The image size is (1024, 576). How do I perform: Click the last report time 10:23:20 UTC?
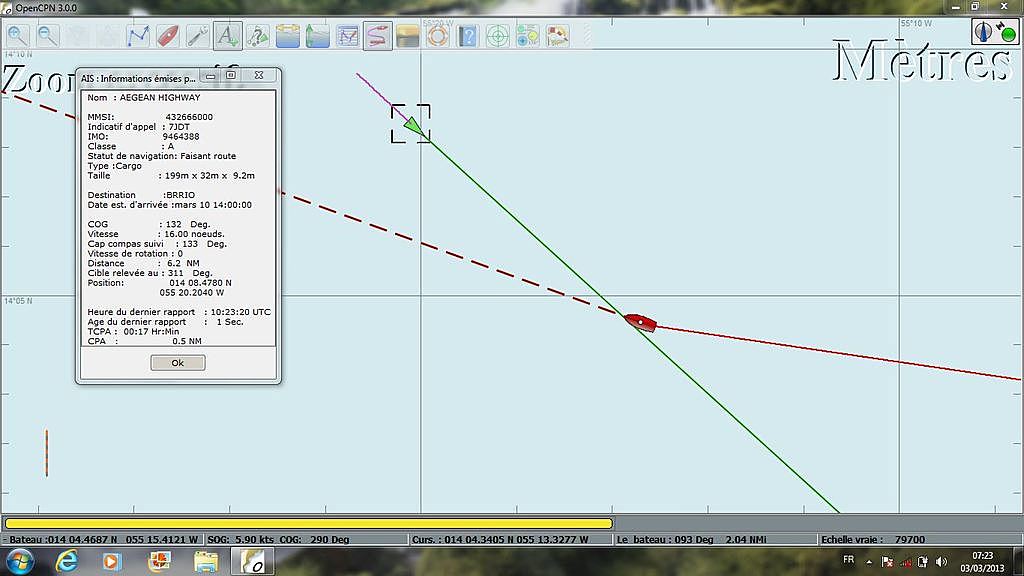click(240, 312)
